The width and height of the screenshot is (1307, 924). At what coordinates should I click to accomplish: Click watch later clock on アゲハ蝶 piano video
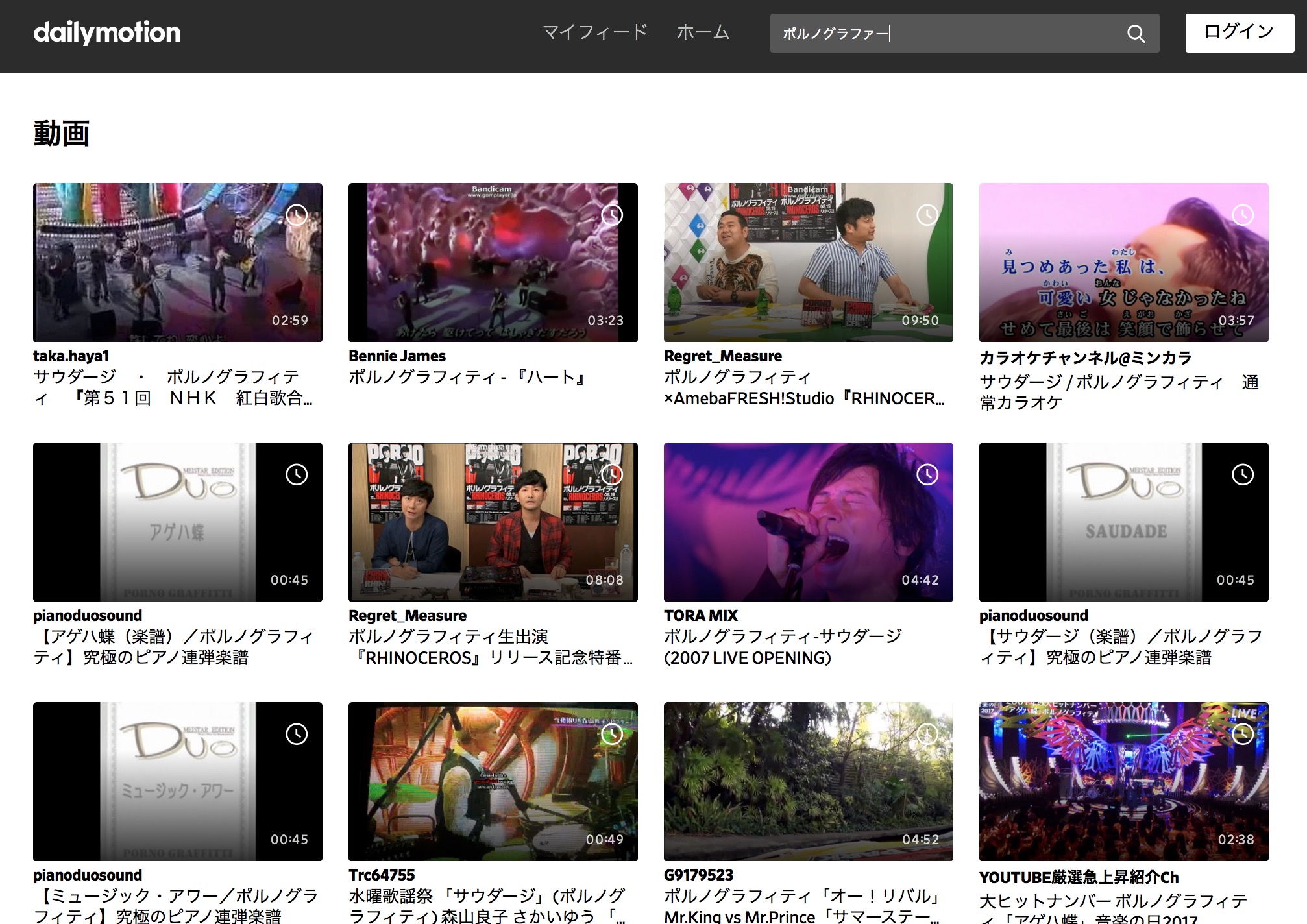tap(297, 474)
